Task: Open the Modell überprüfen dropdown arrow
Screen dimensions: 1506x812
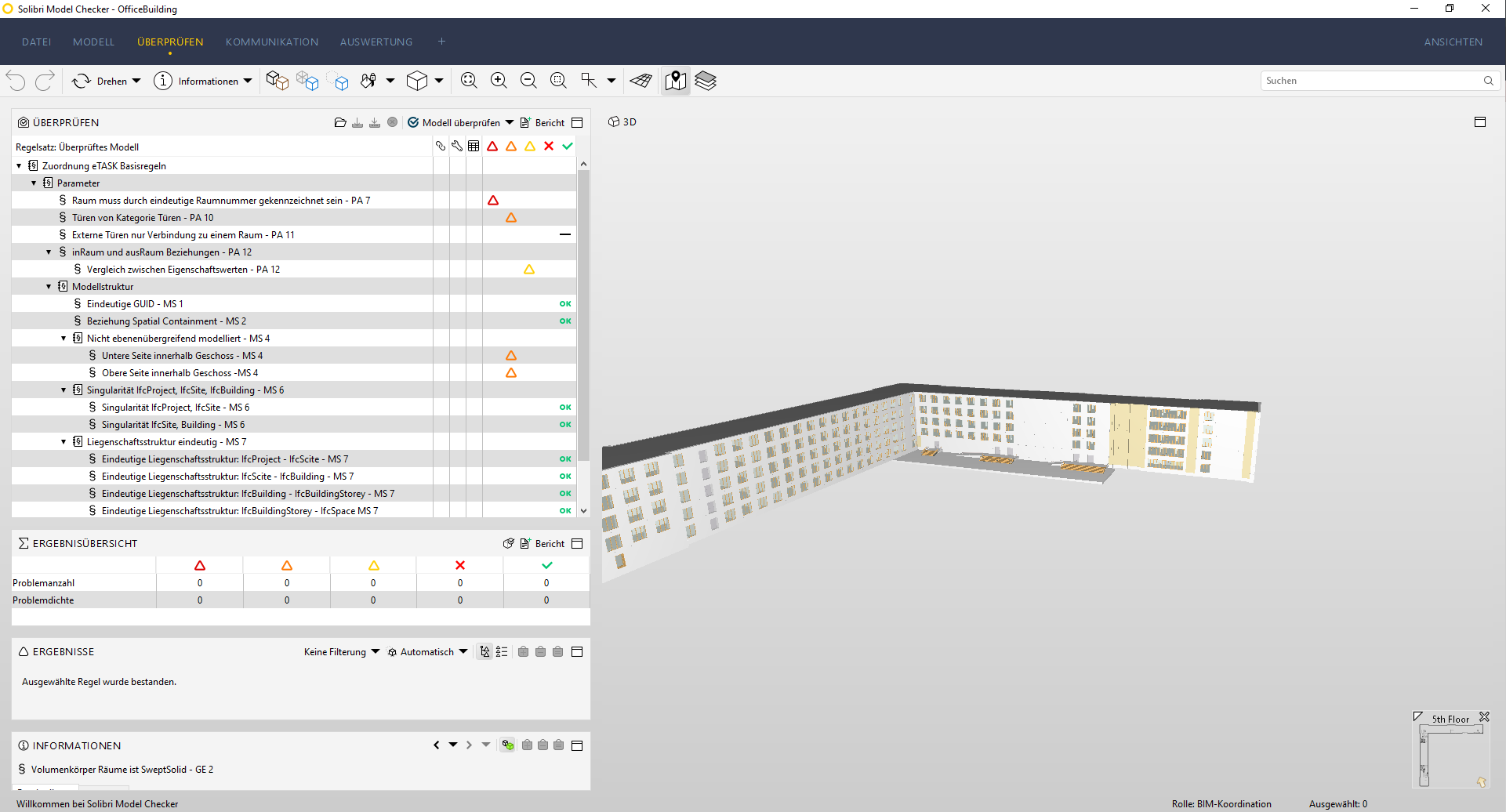Action: pos(510,122)
